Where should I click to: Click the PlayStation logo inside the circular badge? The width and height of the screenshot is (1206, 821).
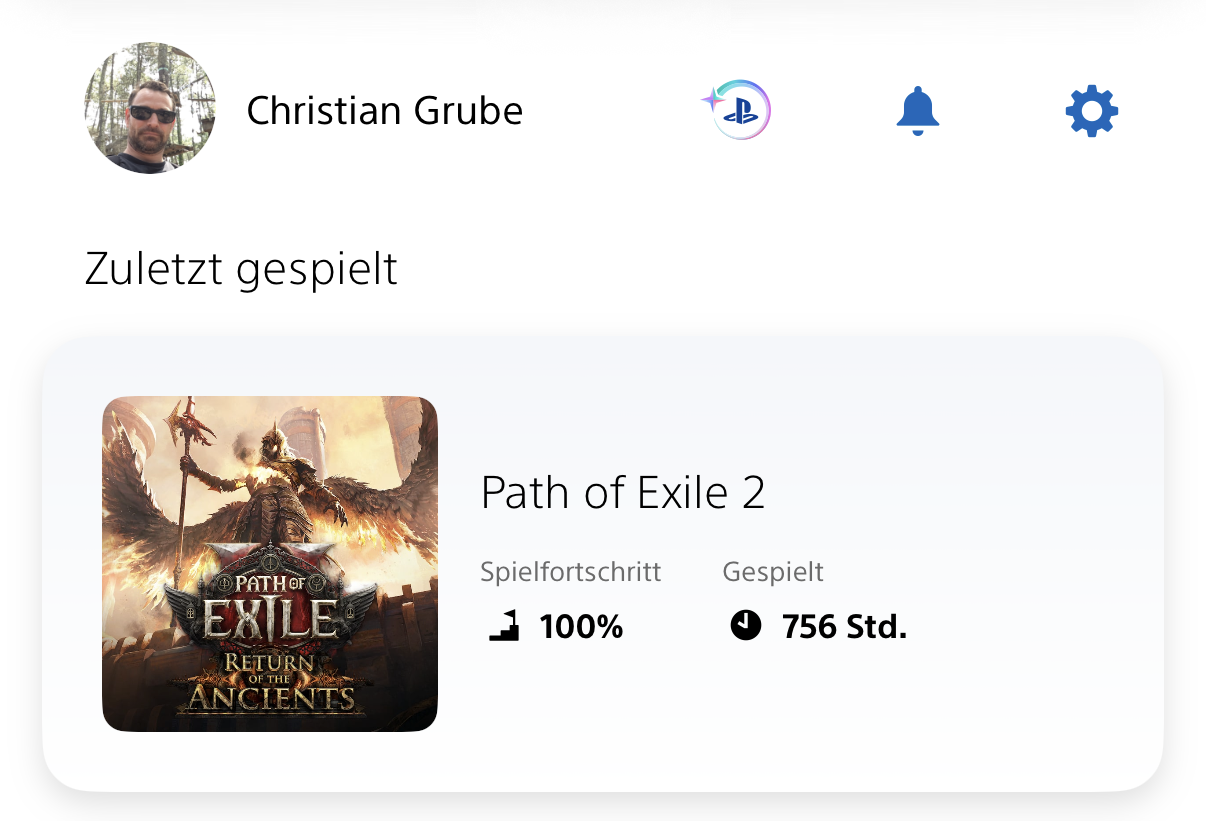741,112
